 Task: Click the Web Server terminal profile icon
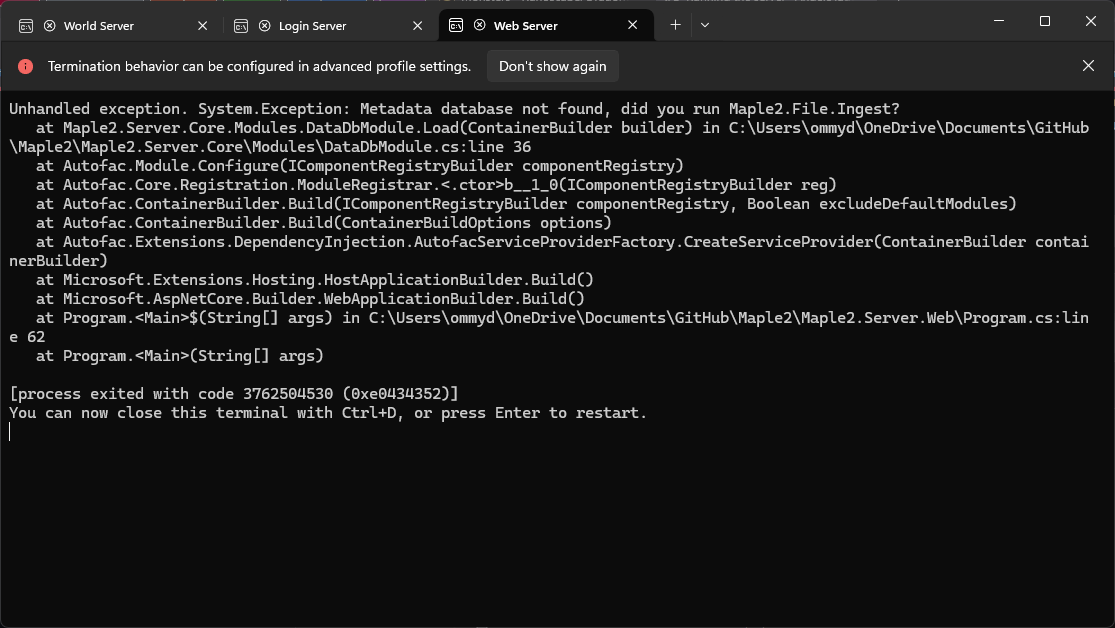456,26
